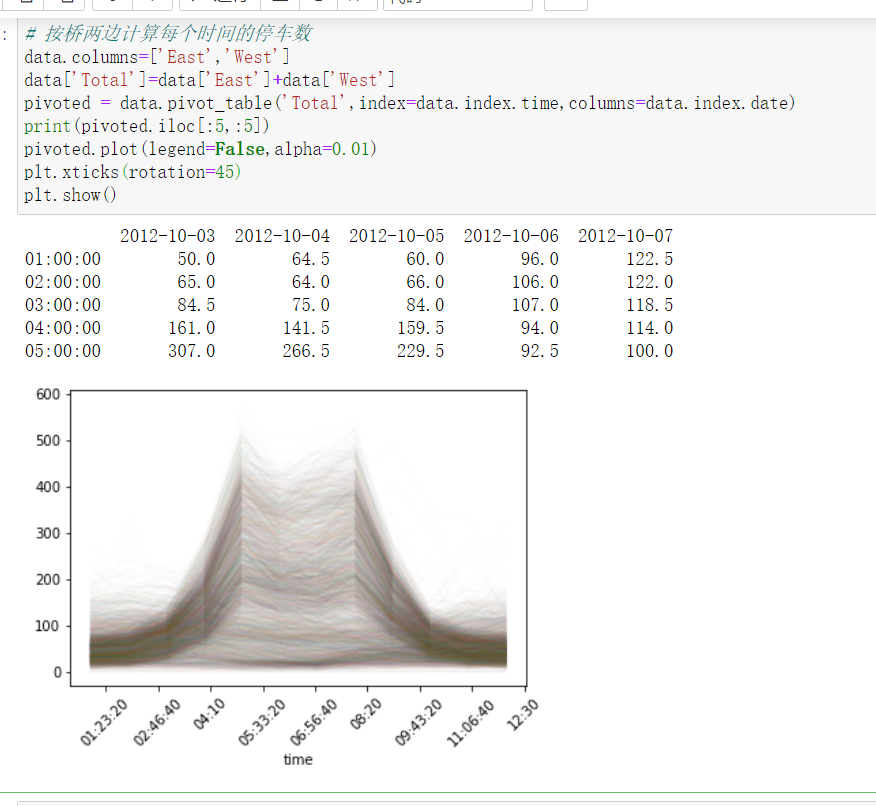Click the 2012-10-05 column header

click(x=397, y=236)
